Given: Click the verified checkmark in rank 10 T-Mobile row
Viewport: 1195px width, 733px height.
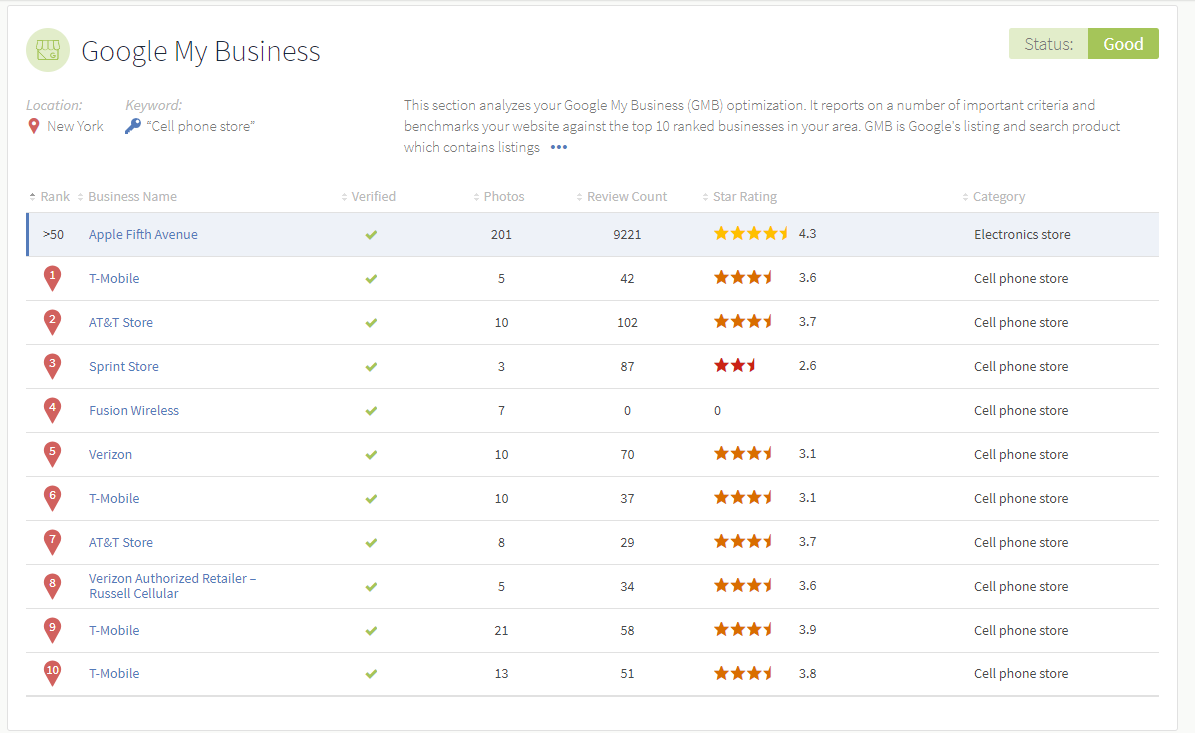Looking at the screenshot, I should (x=371, y=674).
